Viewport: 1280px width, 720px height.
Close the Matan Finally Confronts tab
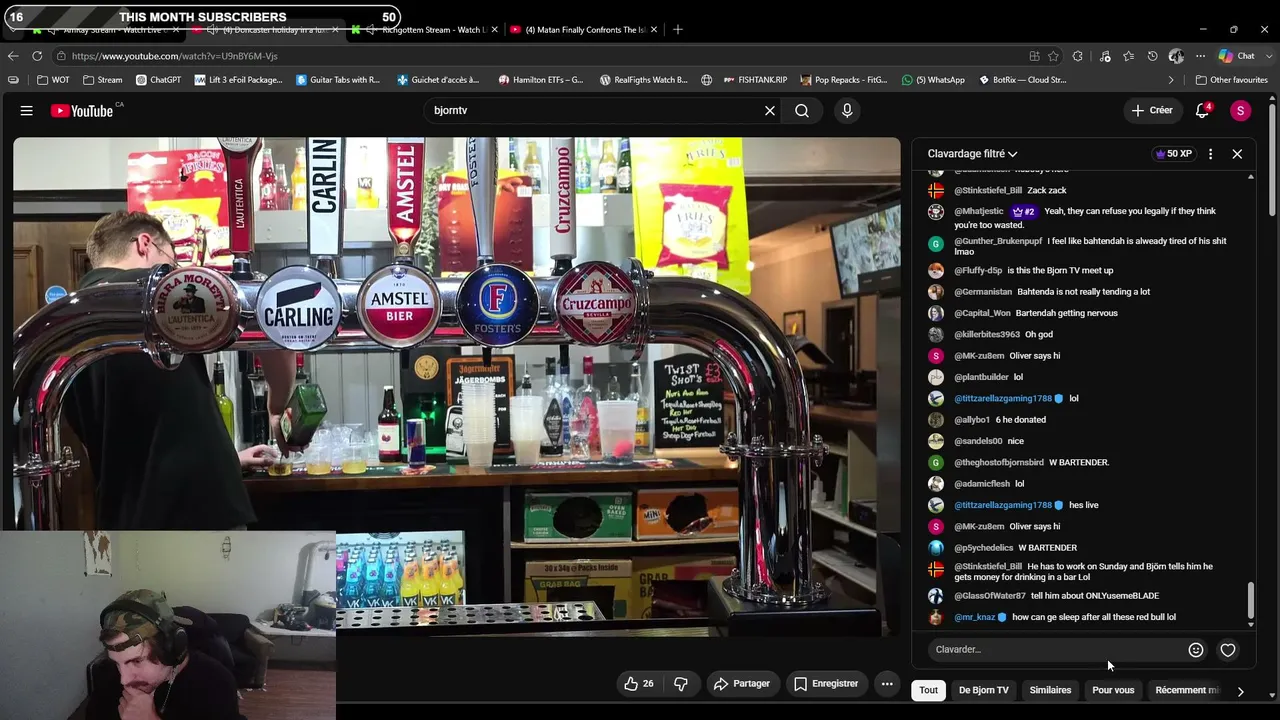654,30
